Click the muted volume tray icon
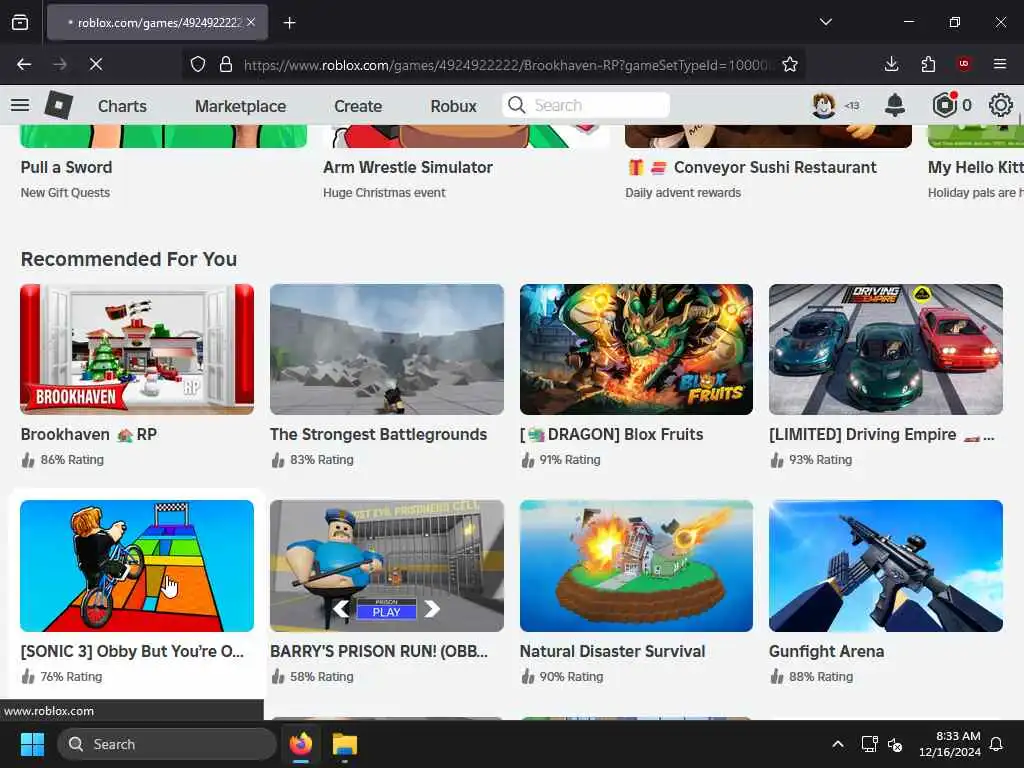1024x768 pixels. point(895,744)
